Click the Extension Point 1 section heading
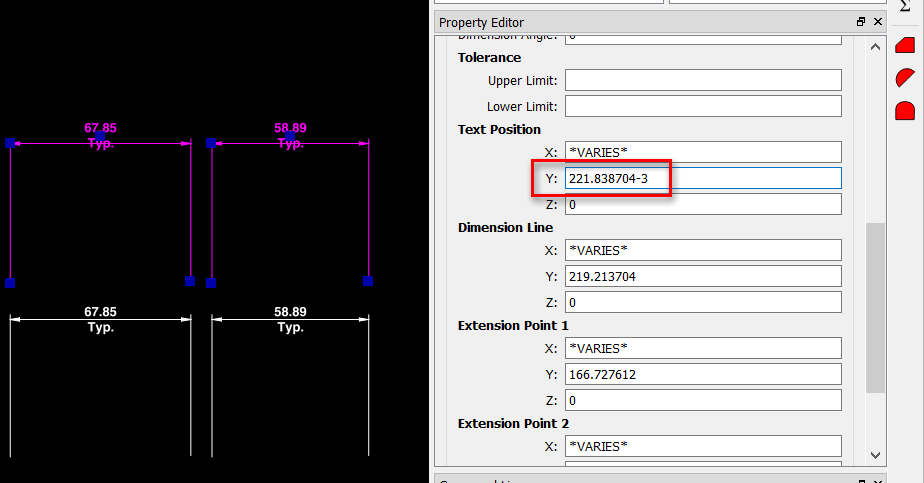This screenshot has height=483, width=924. pos(513,325)
